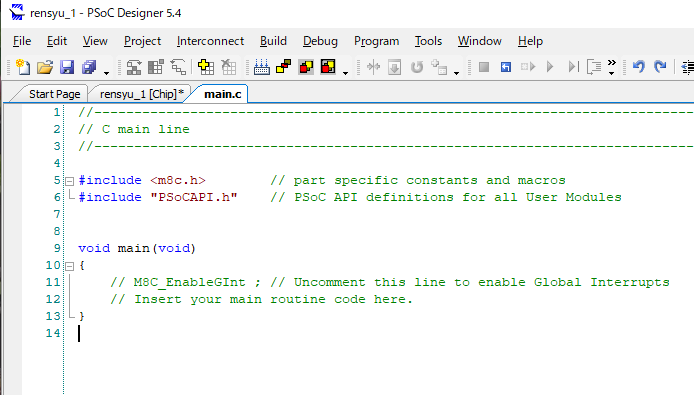Click on the text "PSoCAPI.h" in line 6
Viewport: 694px width, 395px height.
194,197
